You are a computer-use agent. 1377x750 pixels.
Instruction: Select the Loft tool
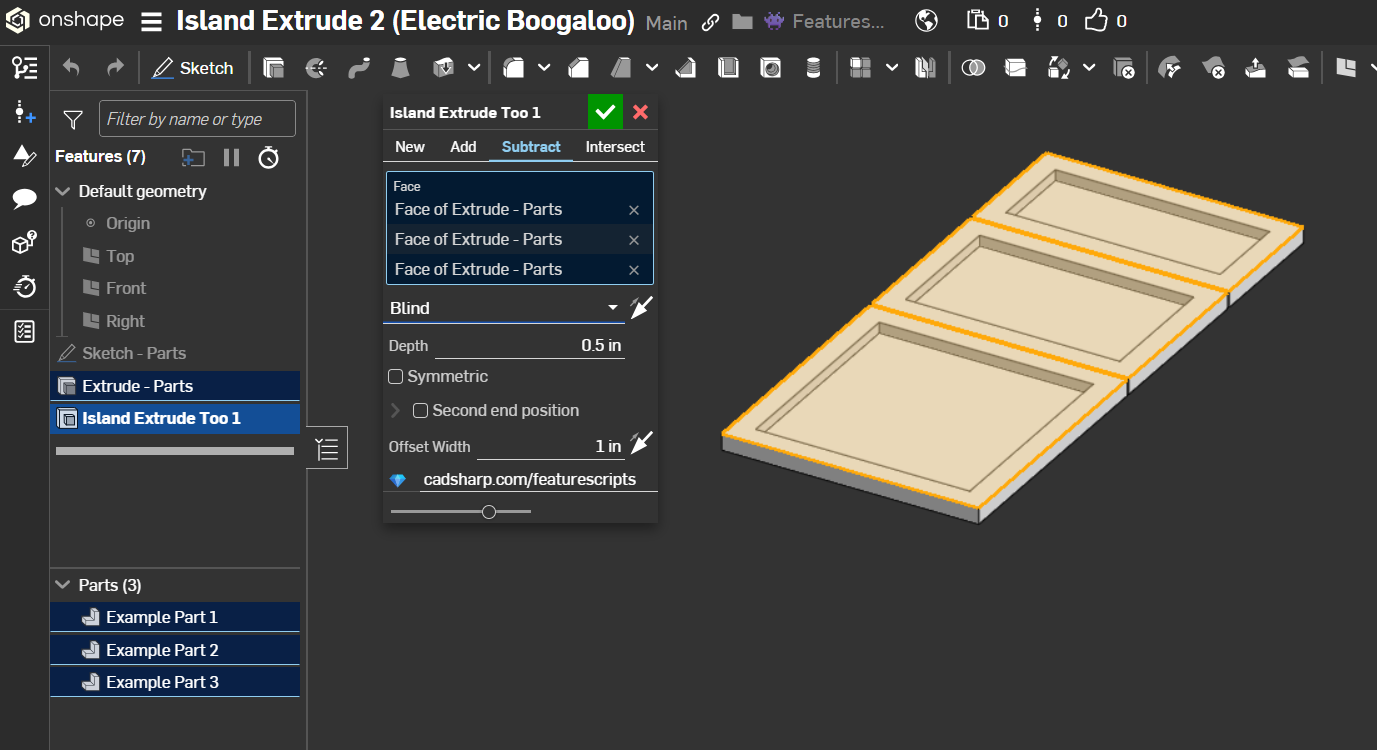click(400, 68)
